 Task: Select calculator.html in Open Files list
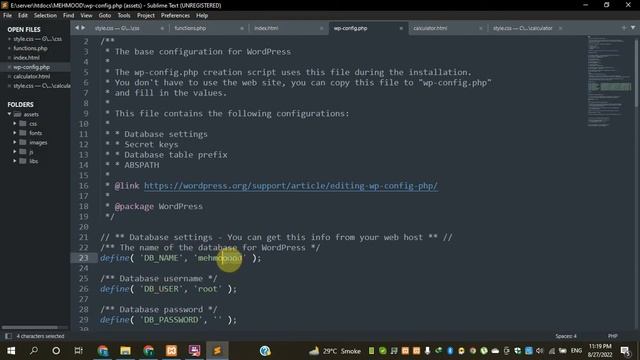point(32,76)
